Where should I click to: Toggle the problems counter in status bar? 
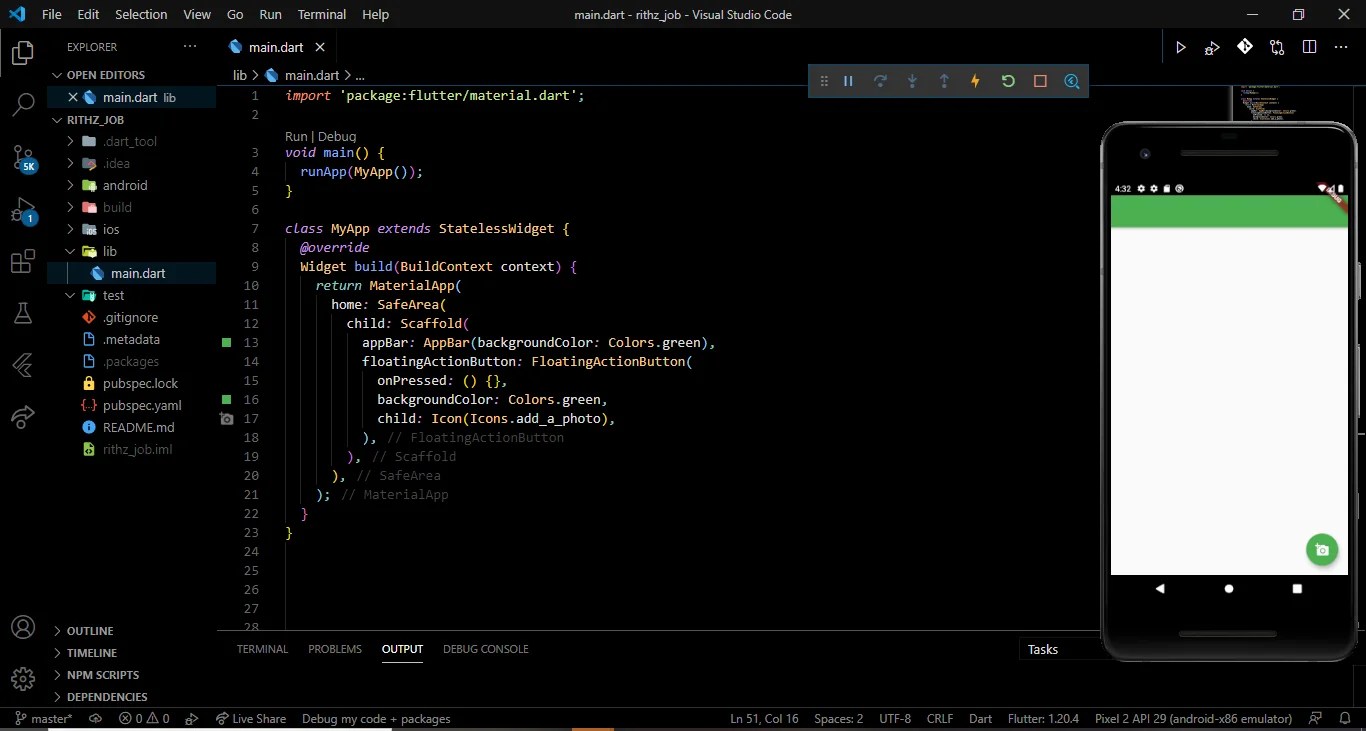(x=145, y=718)
